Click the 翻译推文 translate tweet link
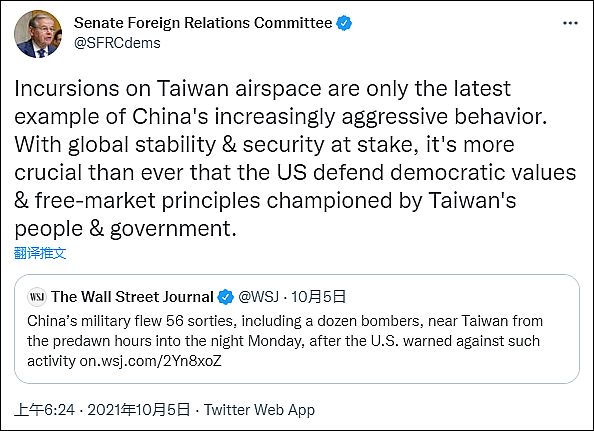This screenshot has width=594, height=431. click(x=40, y=253)
